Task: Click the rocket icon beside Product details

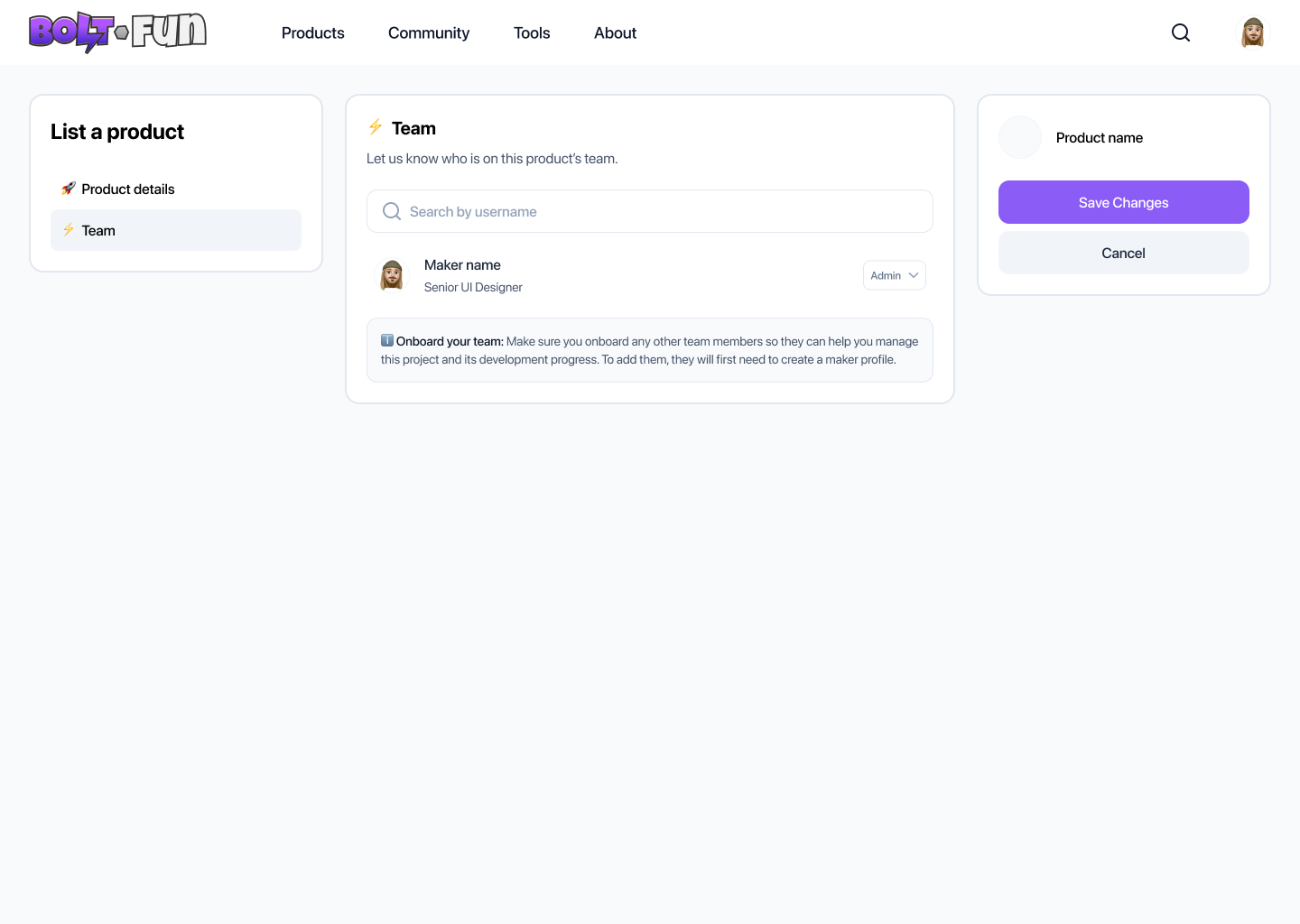Action: (x=69, y=189)
